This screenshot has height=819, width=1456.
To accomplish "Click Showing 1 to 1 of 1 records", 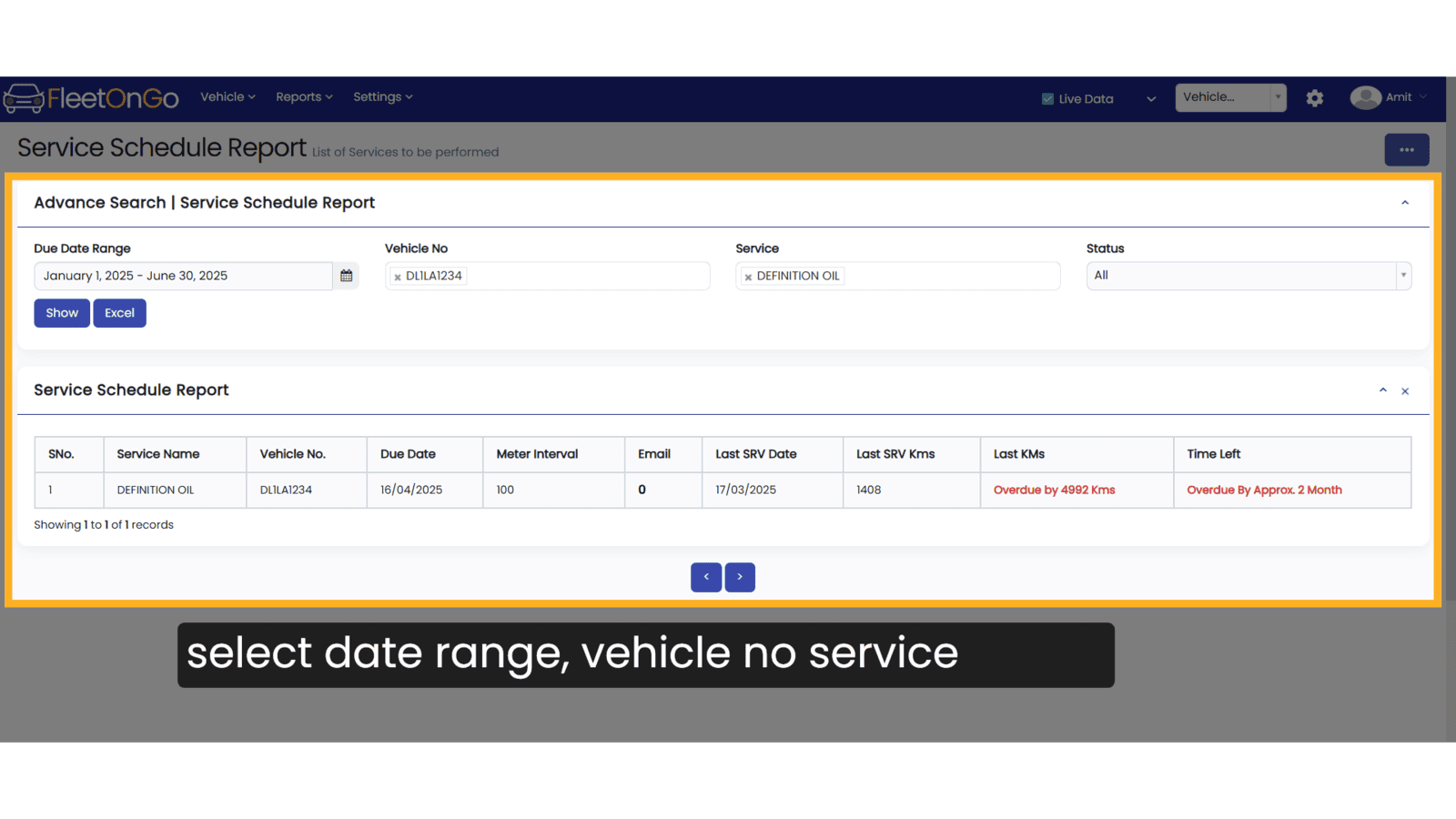I will point(104,525).
